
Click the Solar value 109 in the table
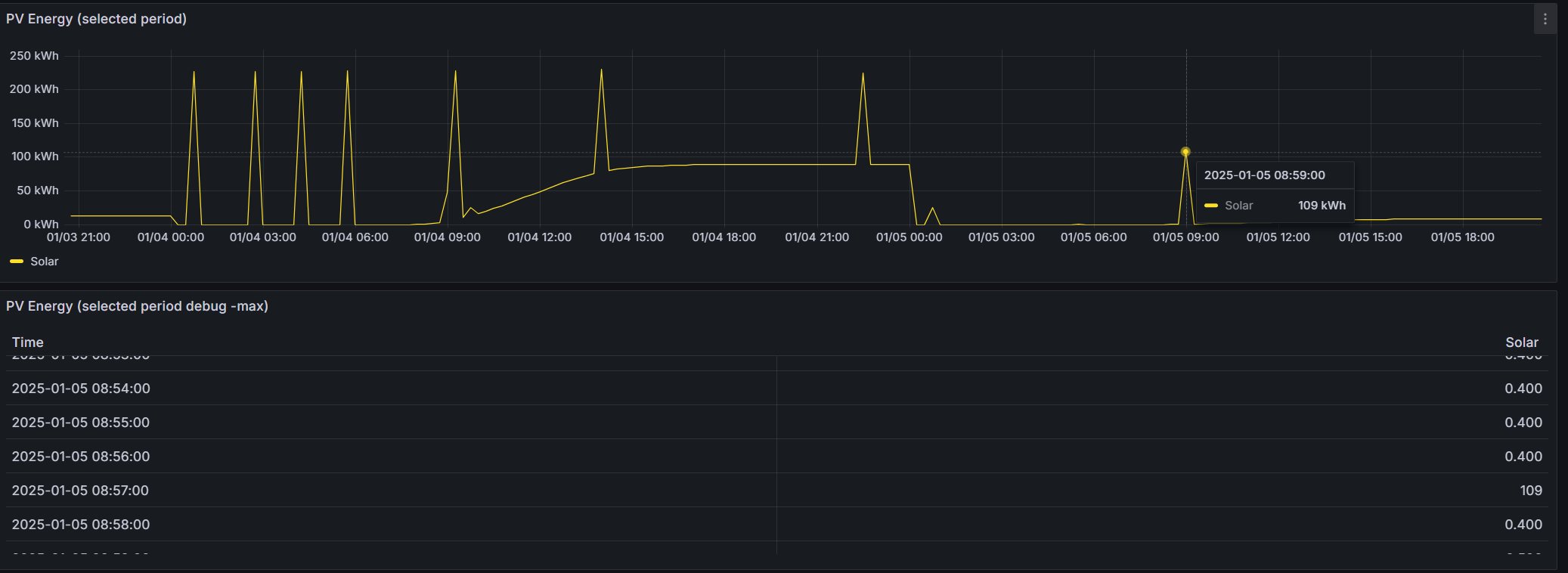click(x=1531, y=491)
